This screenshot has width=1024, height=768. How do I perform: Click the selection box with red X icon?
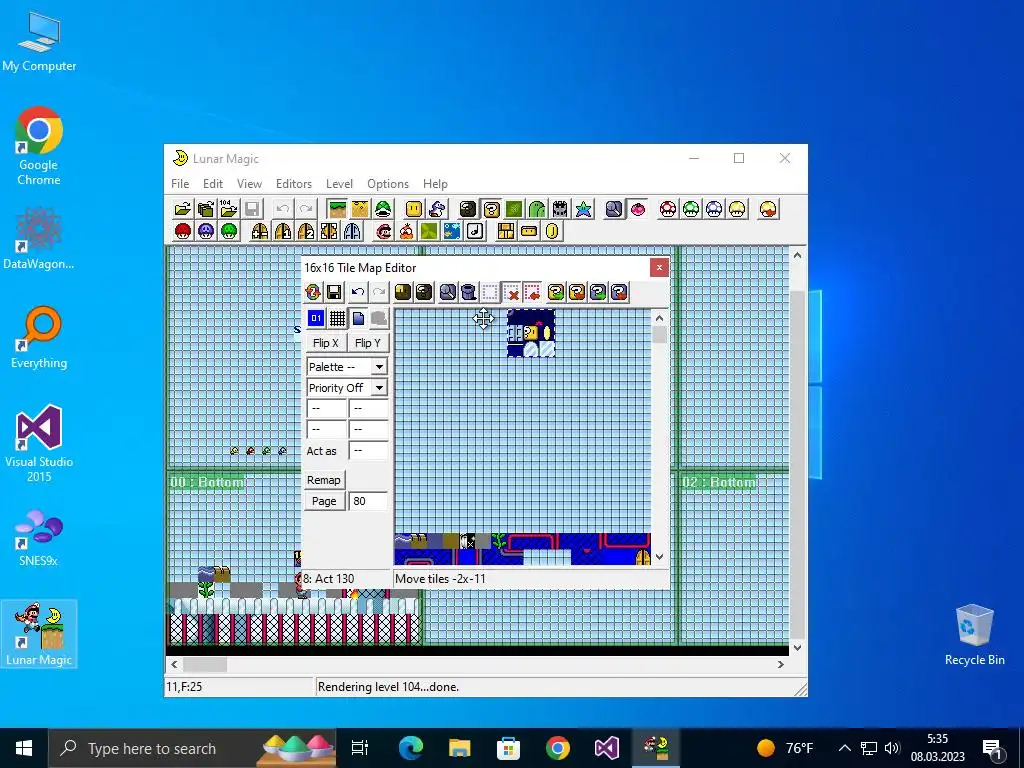[511, 292]
